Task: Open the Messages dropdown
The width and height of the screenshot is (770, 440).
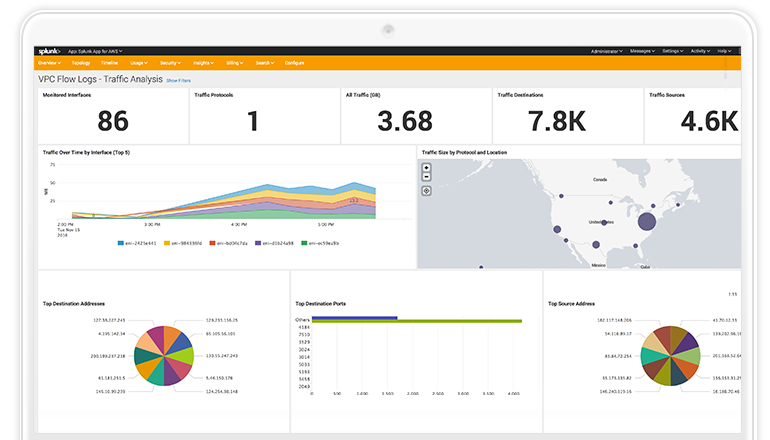Action: 642,51
